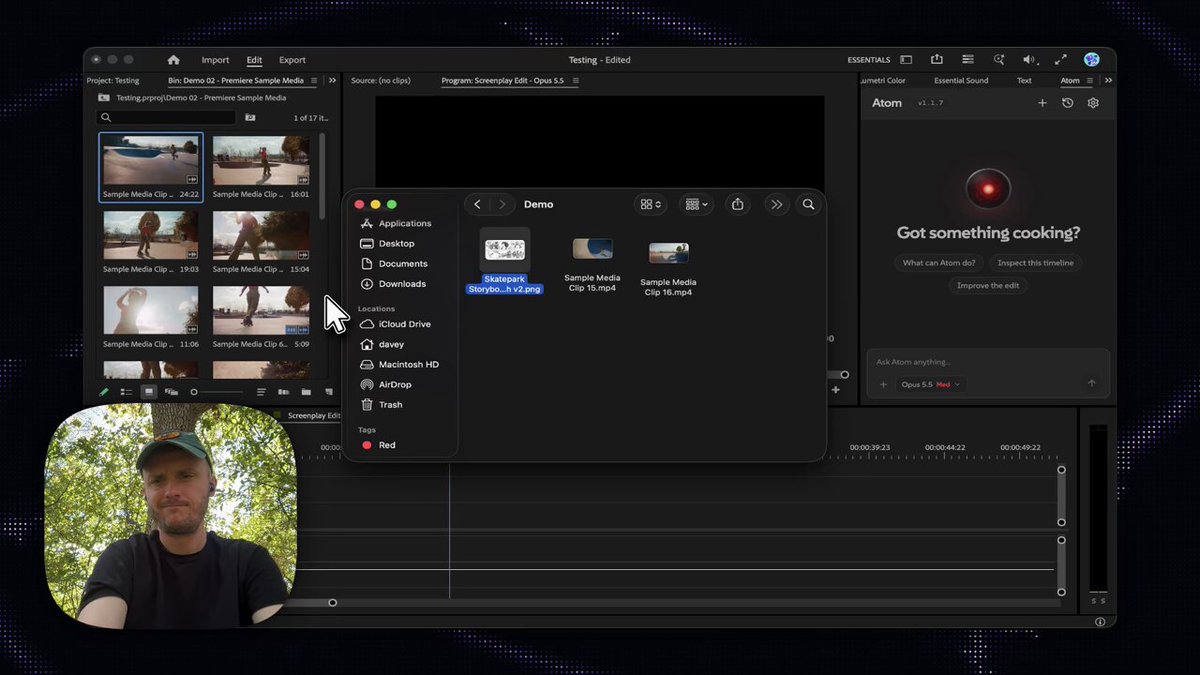This screenshot has height=675, width=1200.
Task: Select Source (no clips) tab
Action: (x=381, y=80)
